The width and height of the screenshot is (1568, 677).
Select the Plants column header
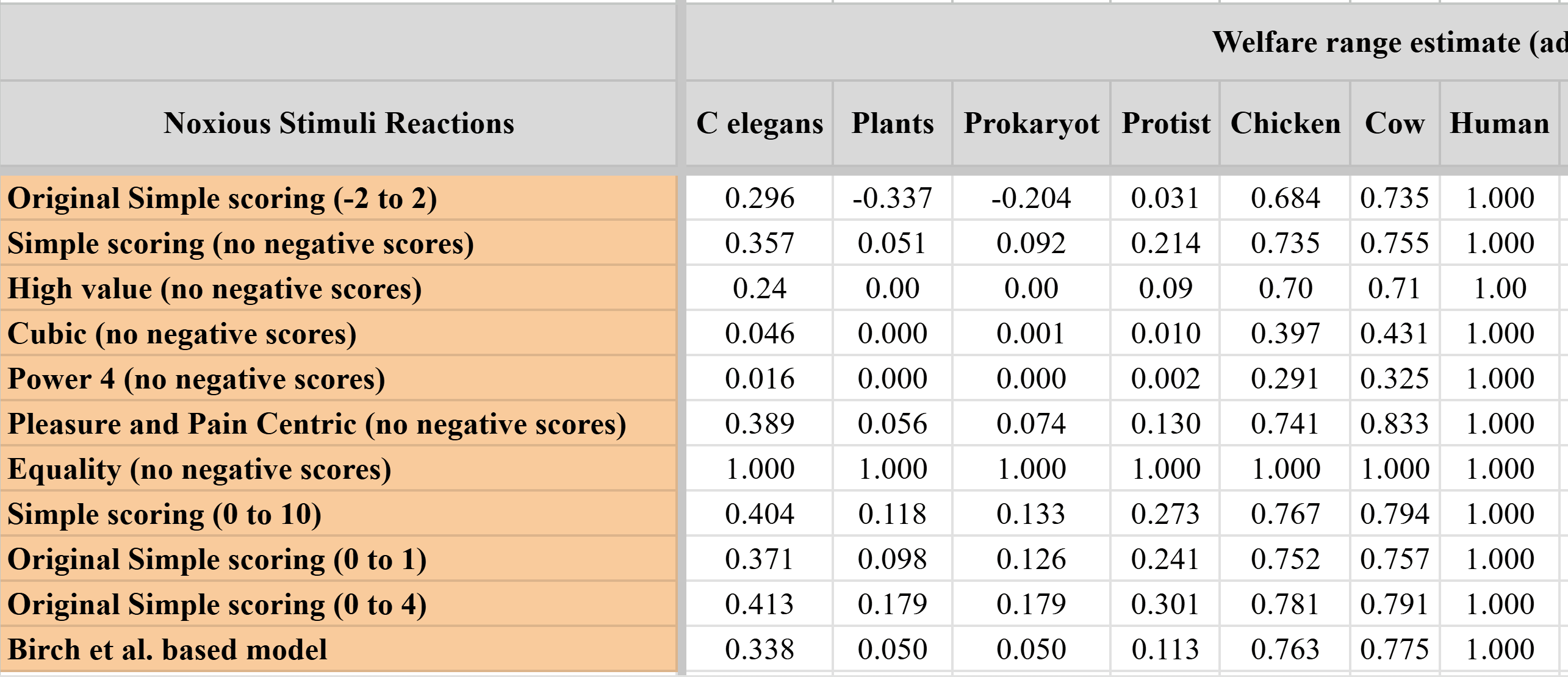(x=893, y=123)
